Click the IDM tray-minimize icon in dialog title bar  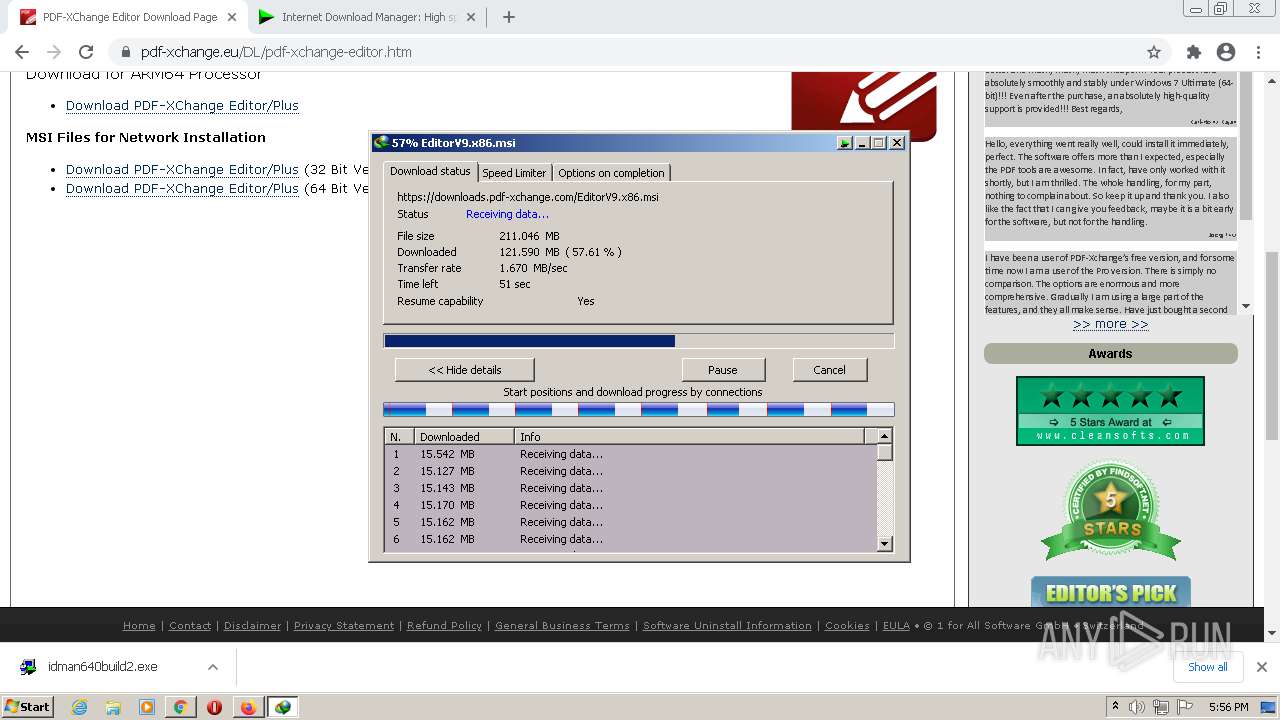[845, 143]
